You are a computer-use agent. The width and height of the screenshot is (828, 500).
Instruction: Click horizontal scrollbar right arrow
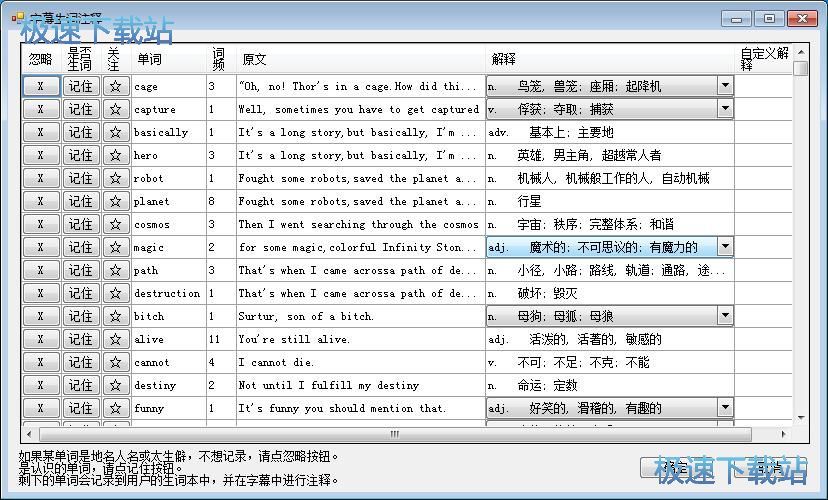(x=784, y=434)
